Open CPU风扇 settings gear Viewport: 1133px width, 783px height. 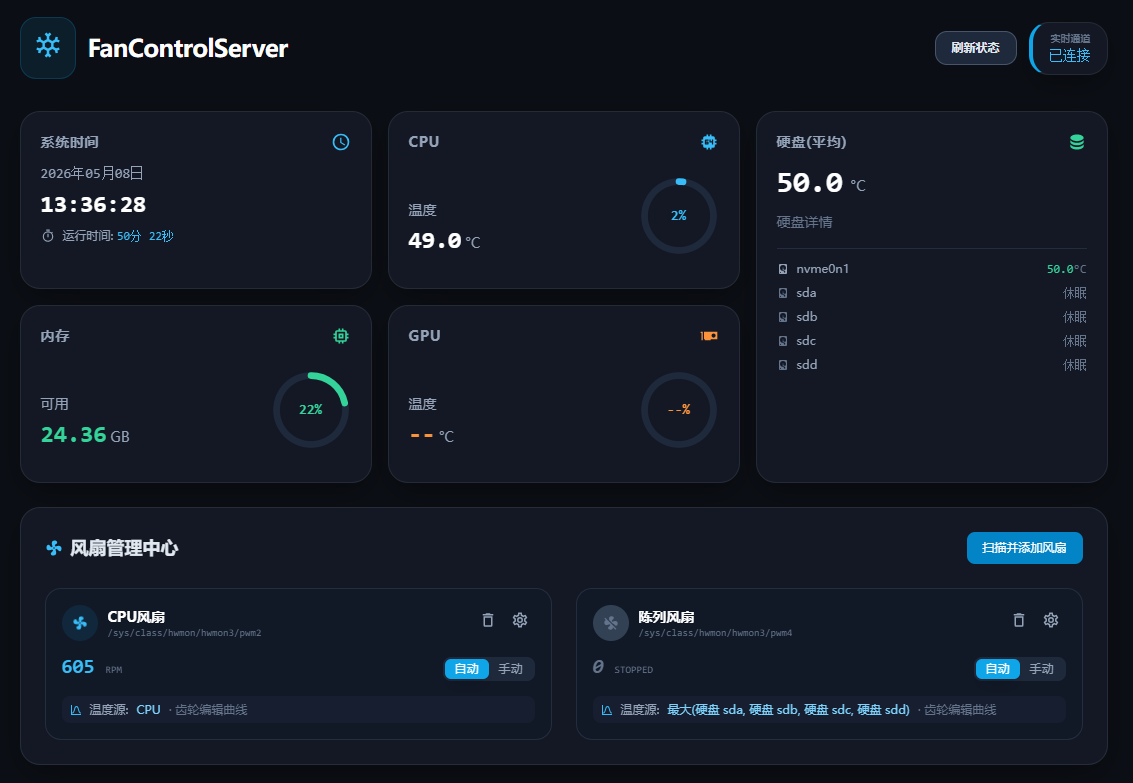pyautogui.click(x=520, y=620)
